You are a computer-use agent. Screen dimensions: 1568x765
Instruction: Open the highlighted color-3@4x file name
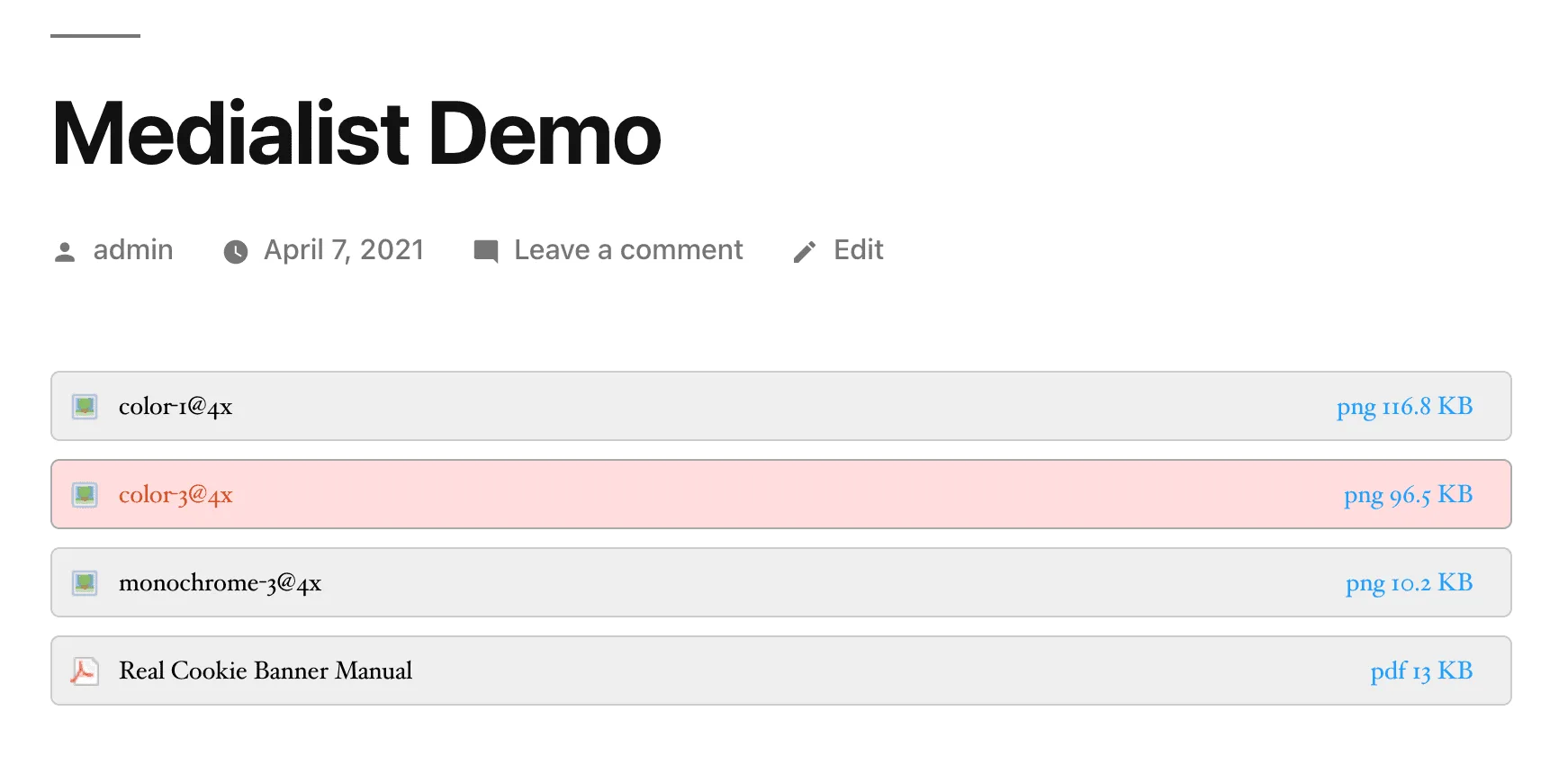pos(176,495)
